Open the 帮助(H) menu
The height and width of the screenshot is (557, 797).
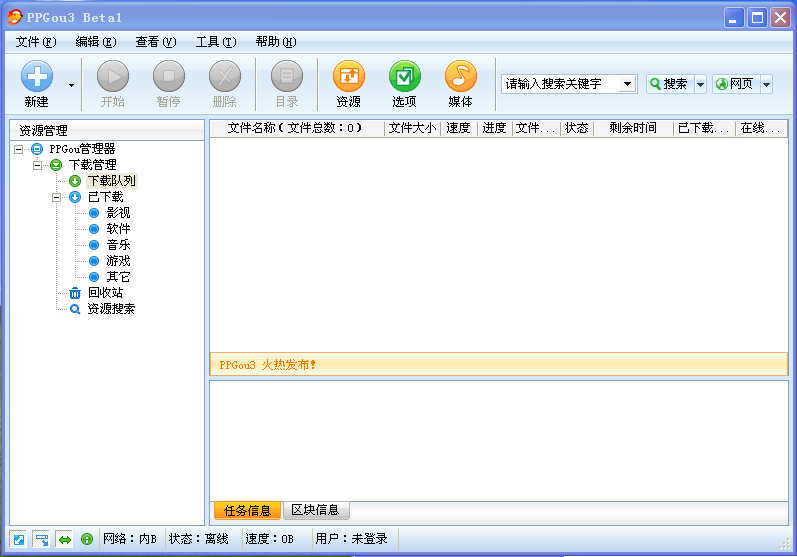[276, 42]
